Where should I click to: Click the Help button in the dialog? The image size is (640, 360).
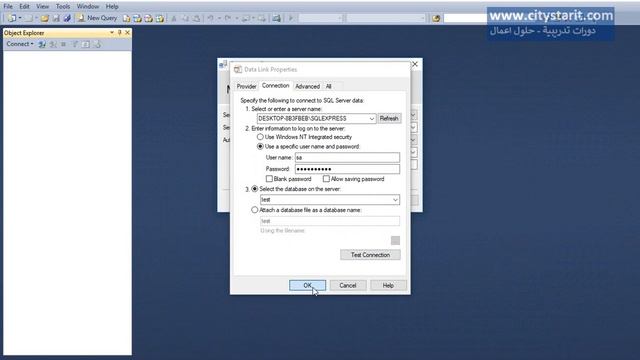pyautogui.click(x=388, y=285)
